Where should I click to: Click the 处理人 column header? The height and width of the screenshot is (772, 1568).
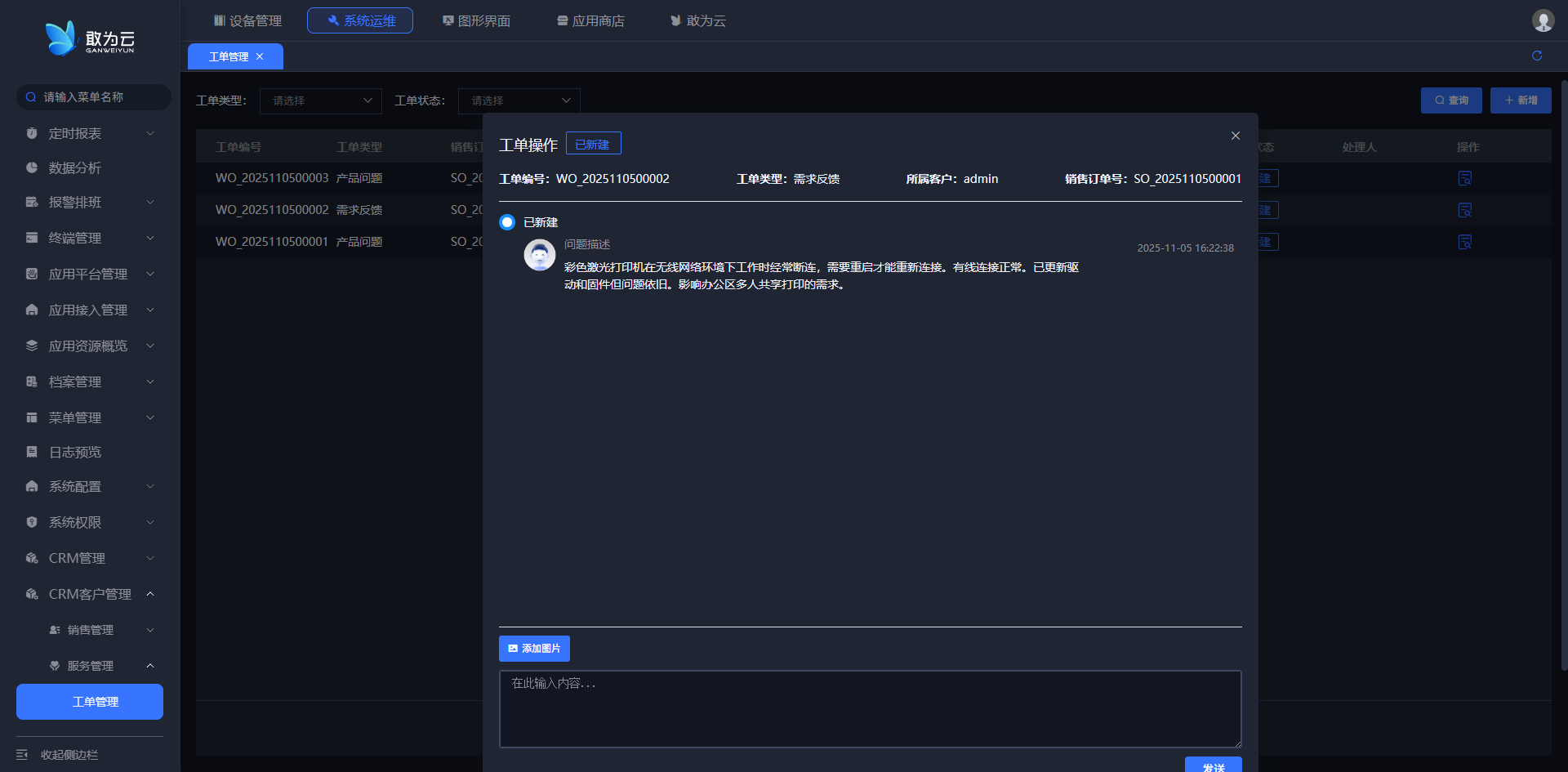[1360, 147]
